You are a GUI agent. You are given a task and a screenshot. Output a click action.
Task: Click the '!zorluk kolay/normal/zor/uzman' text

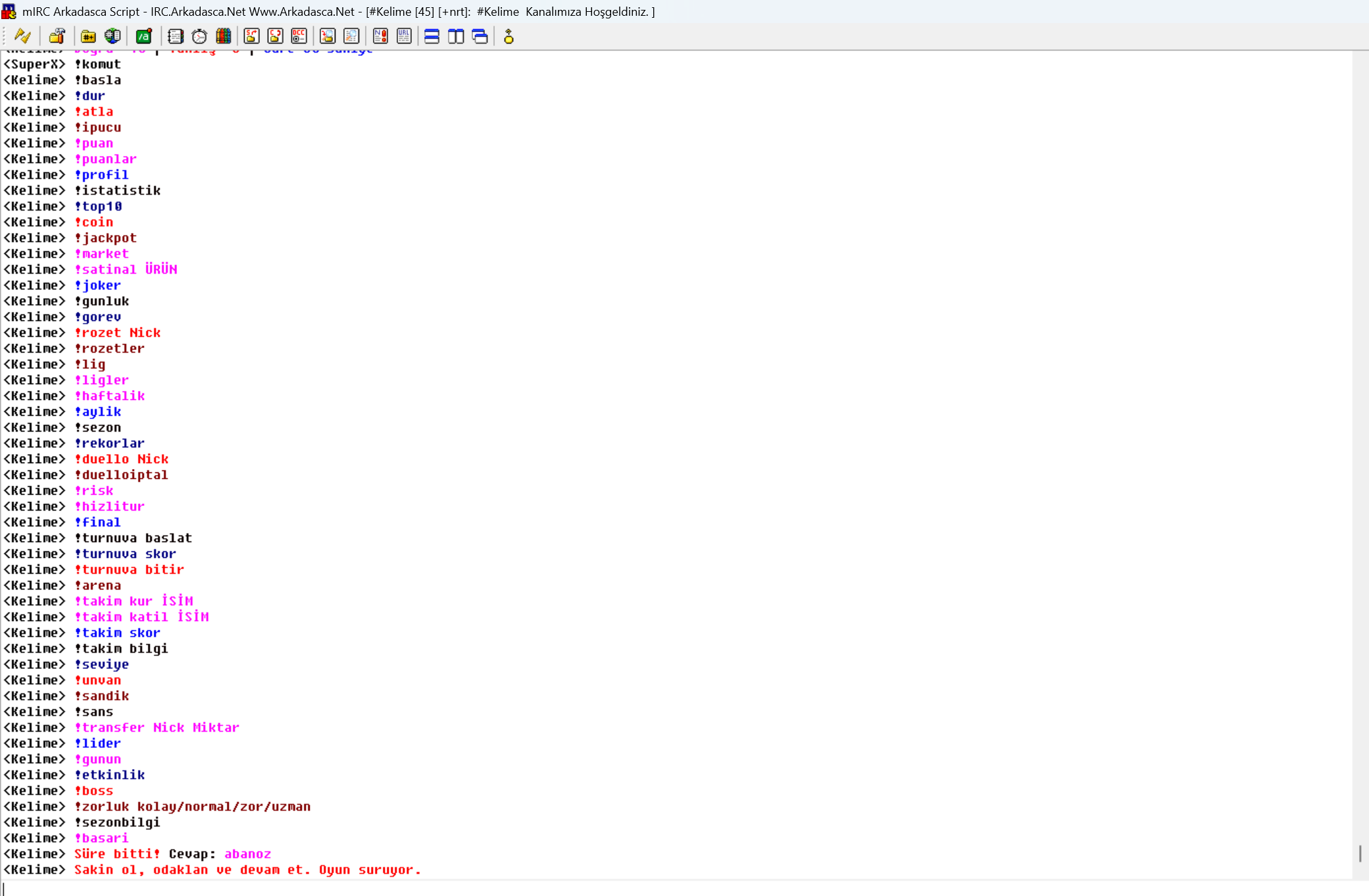(x=192, y=807)
